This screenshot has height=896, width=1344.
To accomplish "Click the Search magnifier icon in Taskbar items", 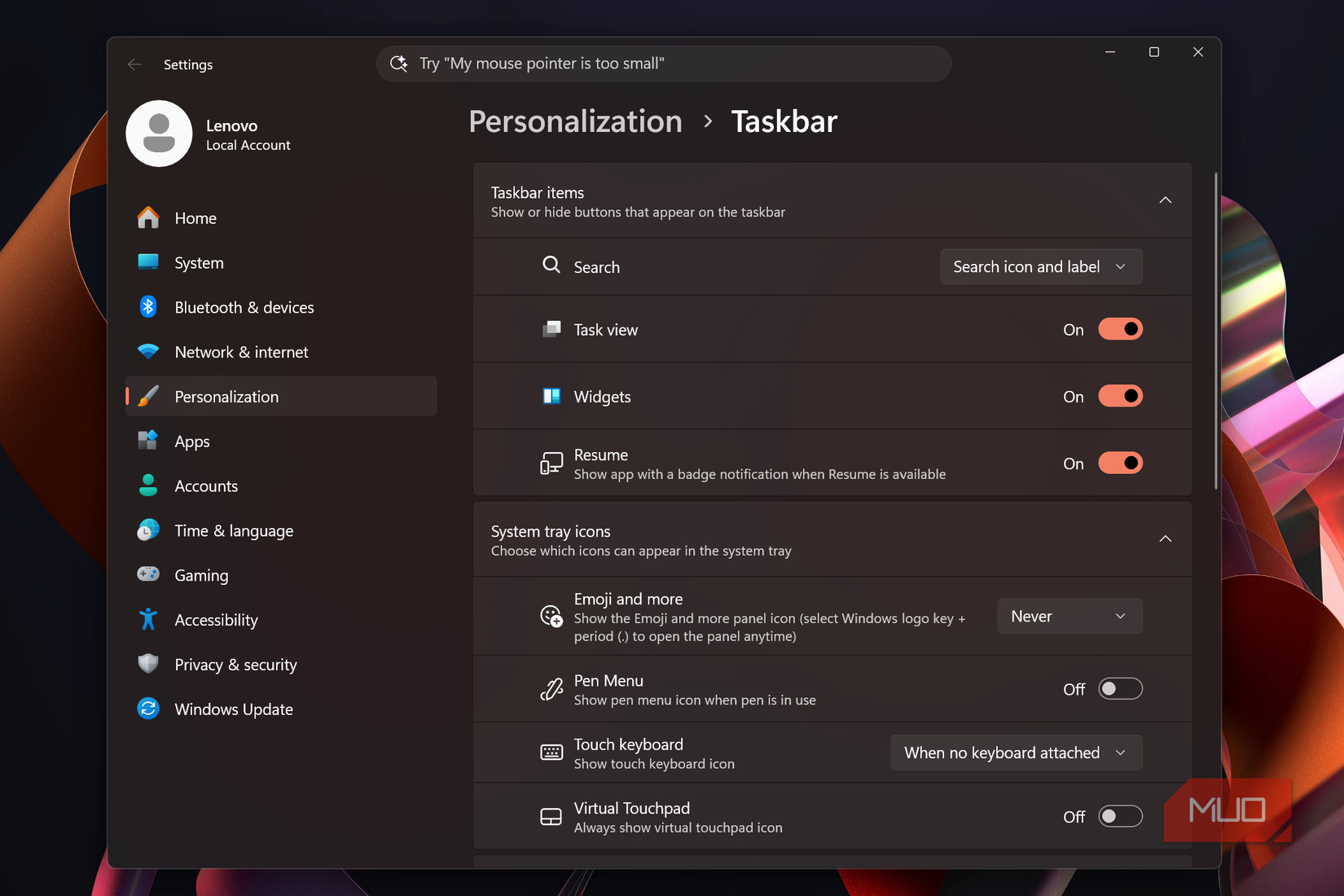I will click(551, 266).
